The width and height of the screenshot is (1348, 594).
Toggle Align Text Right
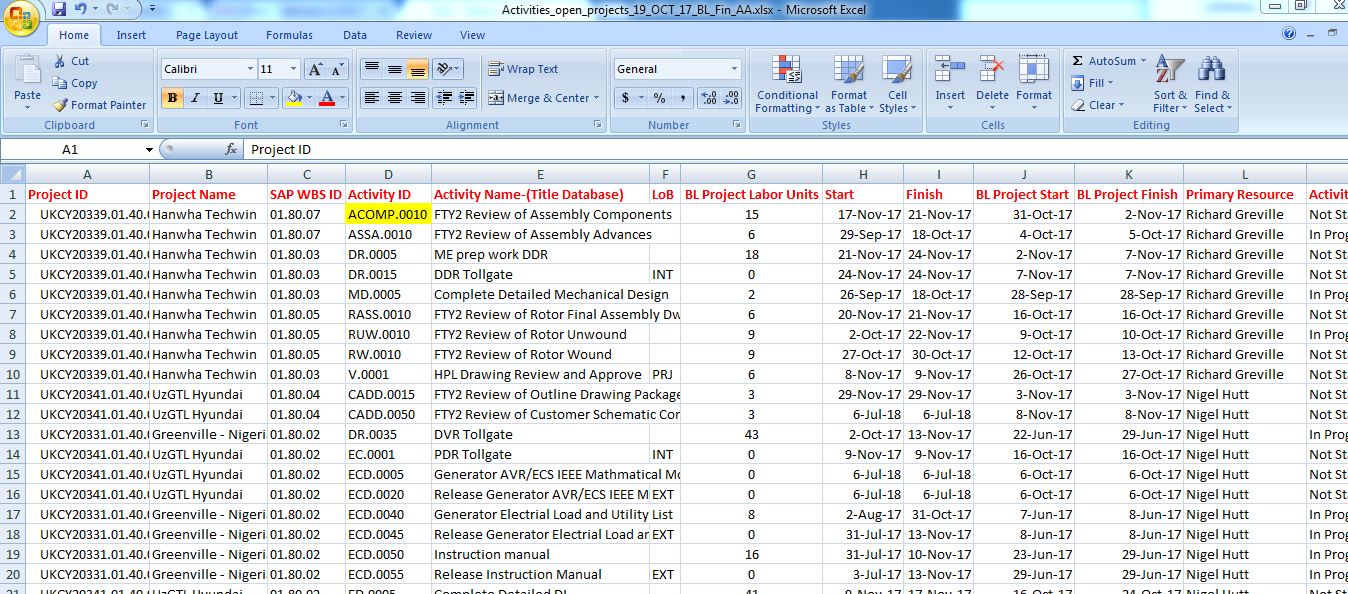click(418, 98)
